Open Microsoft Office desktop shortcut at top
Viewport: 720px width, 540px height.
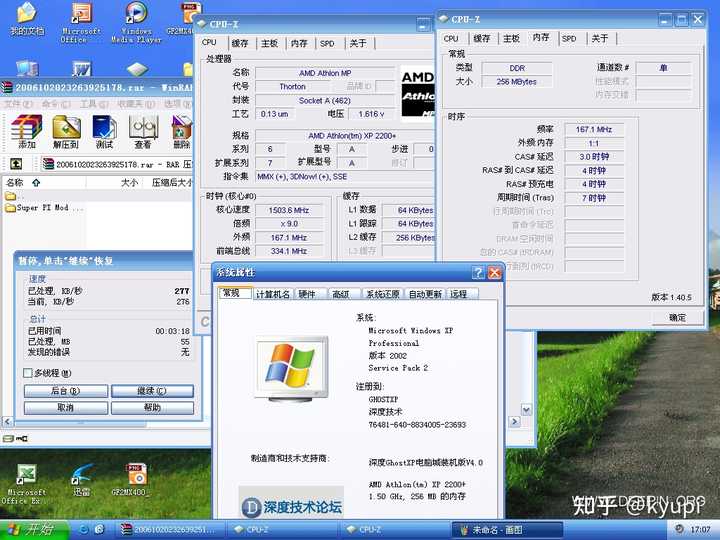click(x=81, y=22)
